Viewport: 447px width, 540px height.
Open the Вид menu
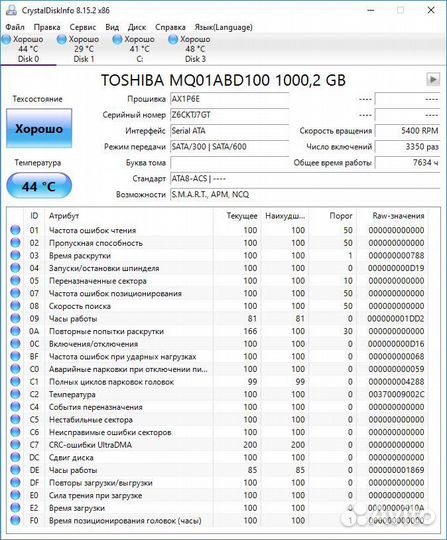tap(112, 27)
